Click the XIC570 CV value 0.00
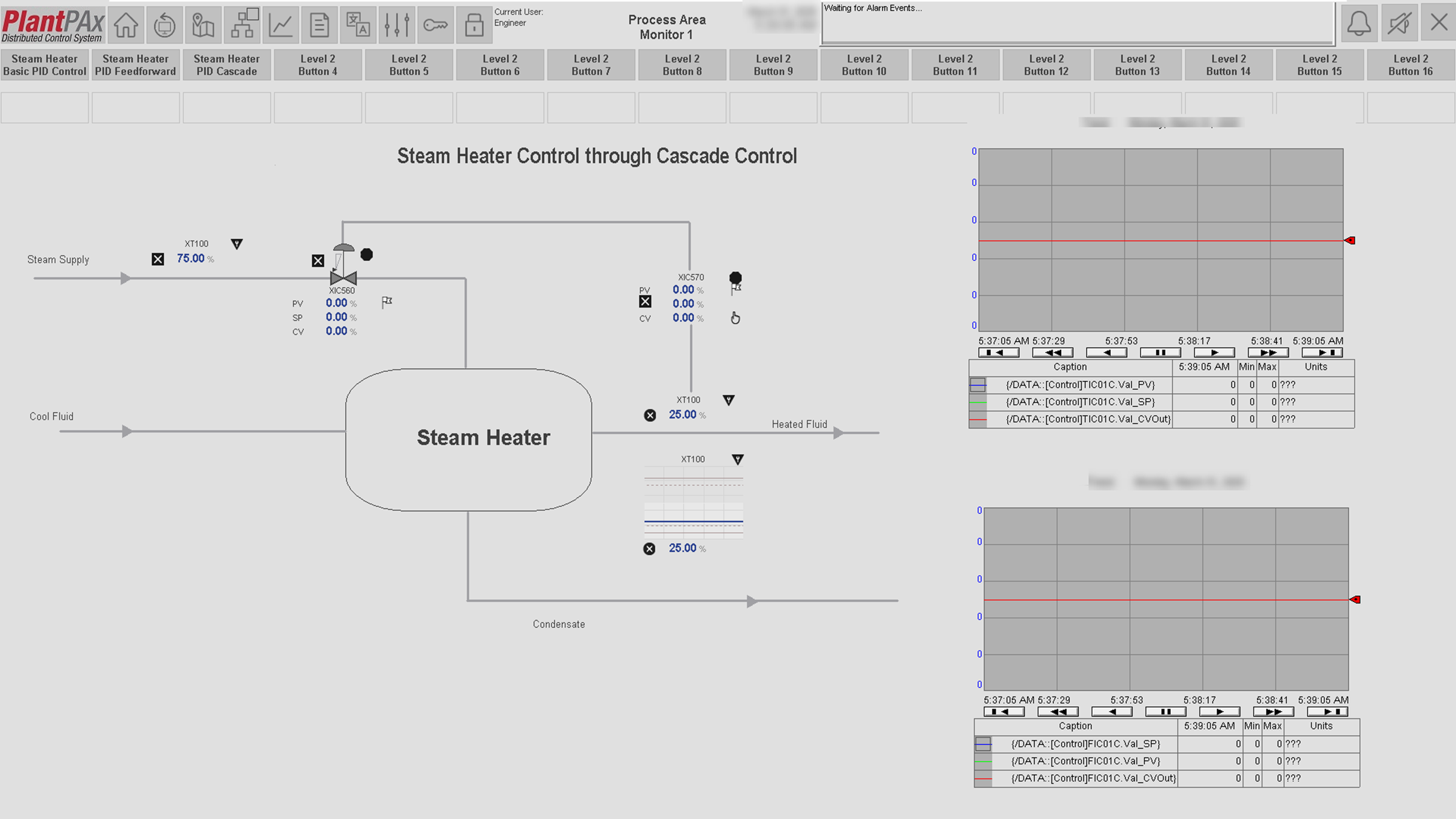This screenshot has height=819, width=1456. pos(683,318)
